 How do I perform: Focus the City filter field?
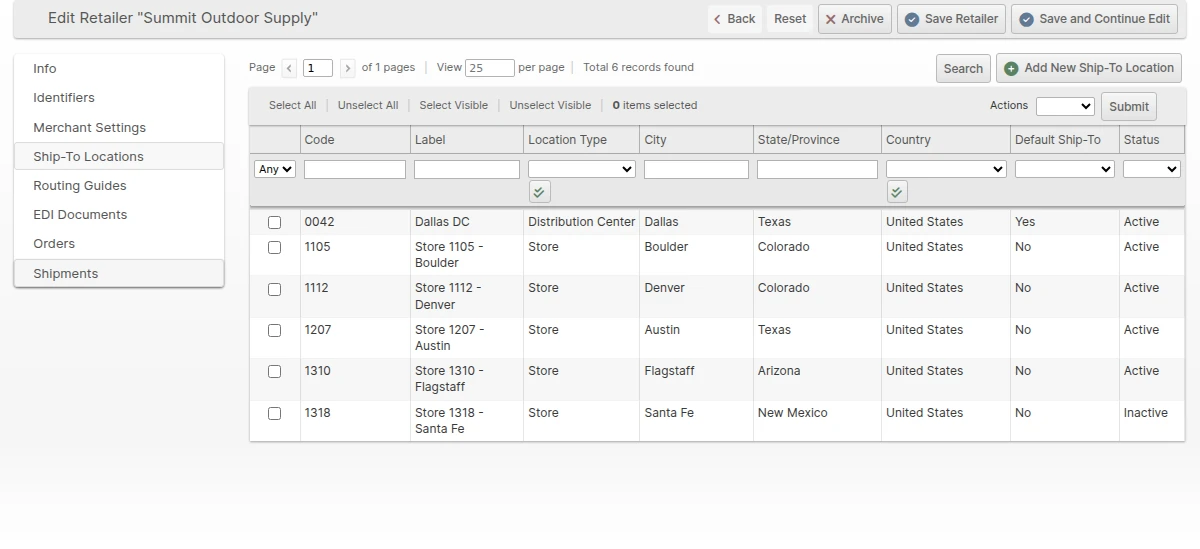point(696,169)
